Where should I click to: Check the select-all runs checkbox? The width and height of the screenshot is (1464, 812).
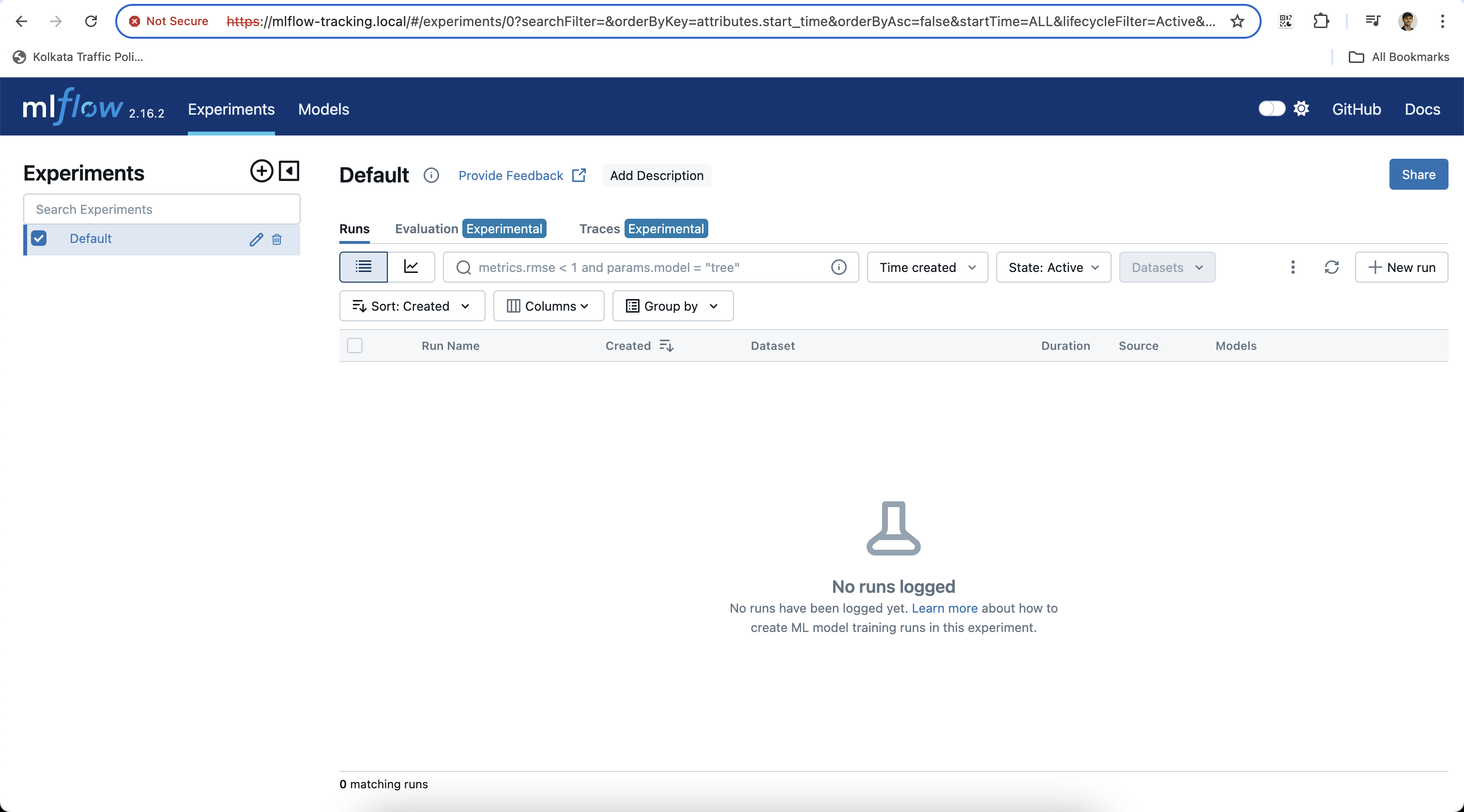click(355, 346)
